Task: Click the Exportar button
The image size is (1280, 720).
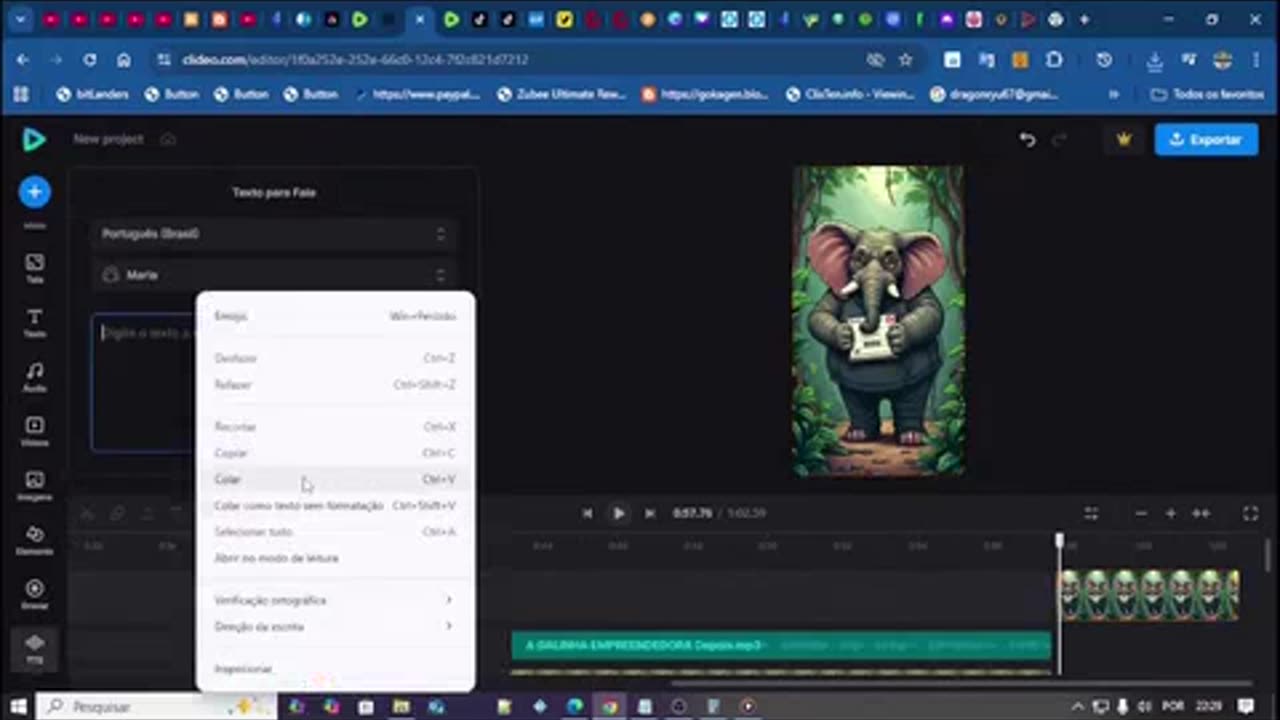Action: pos(1206,139)
